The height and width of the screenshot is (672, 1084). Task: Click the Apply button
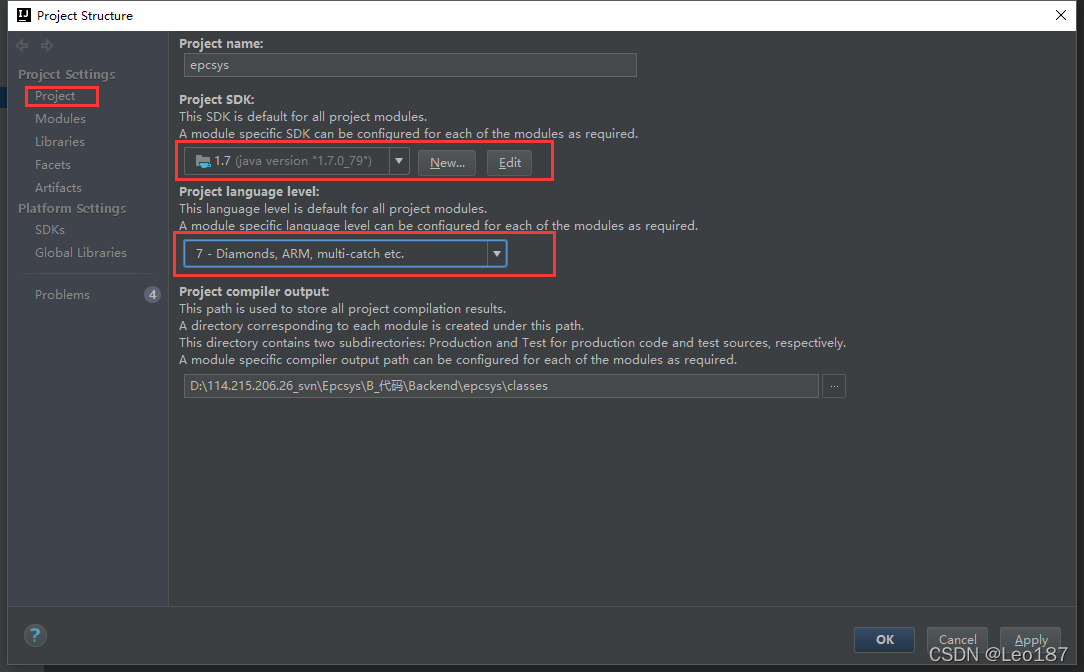(x=1031, y=640)
